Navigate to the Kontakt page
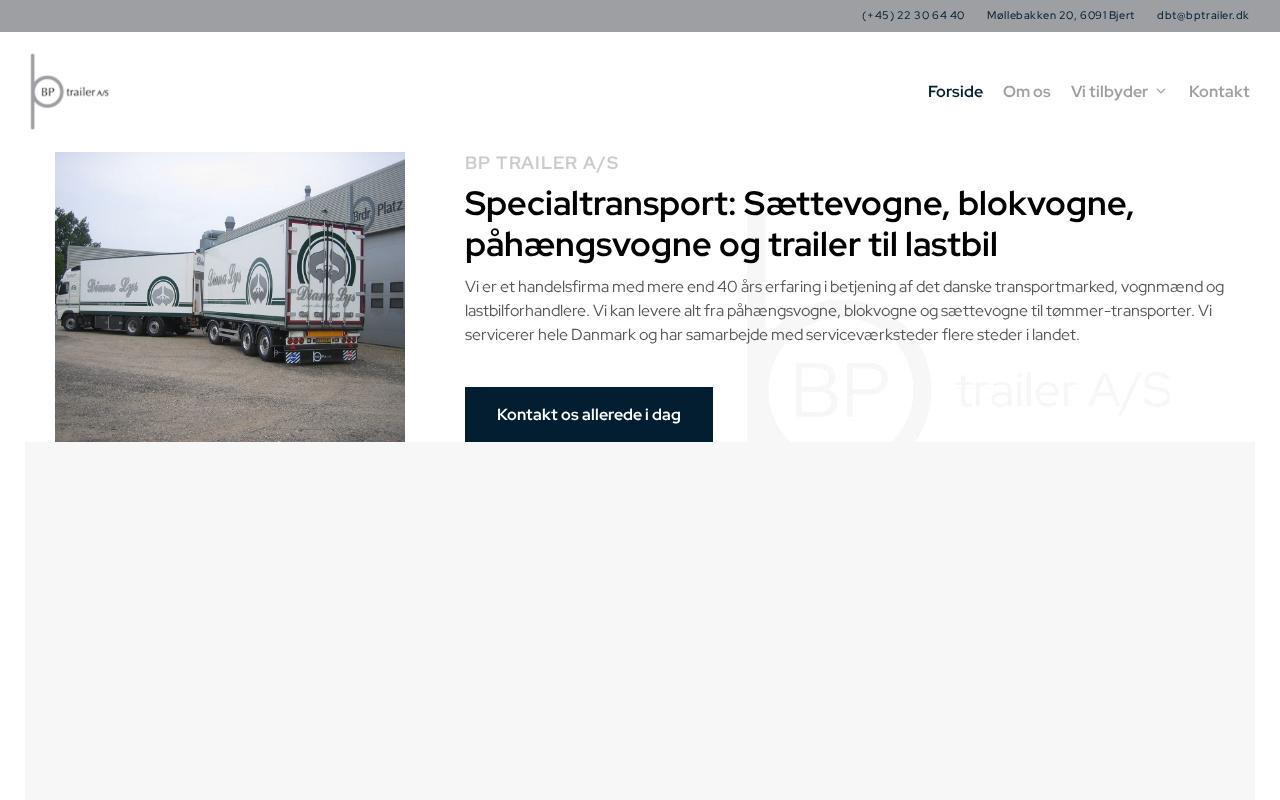The image size is (1280, 800). [1219, 92]
